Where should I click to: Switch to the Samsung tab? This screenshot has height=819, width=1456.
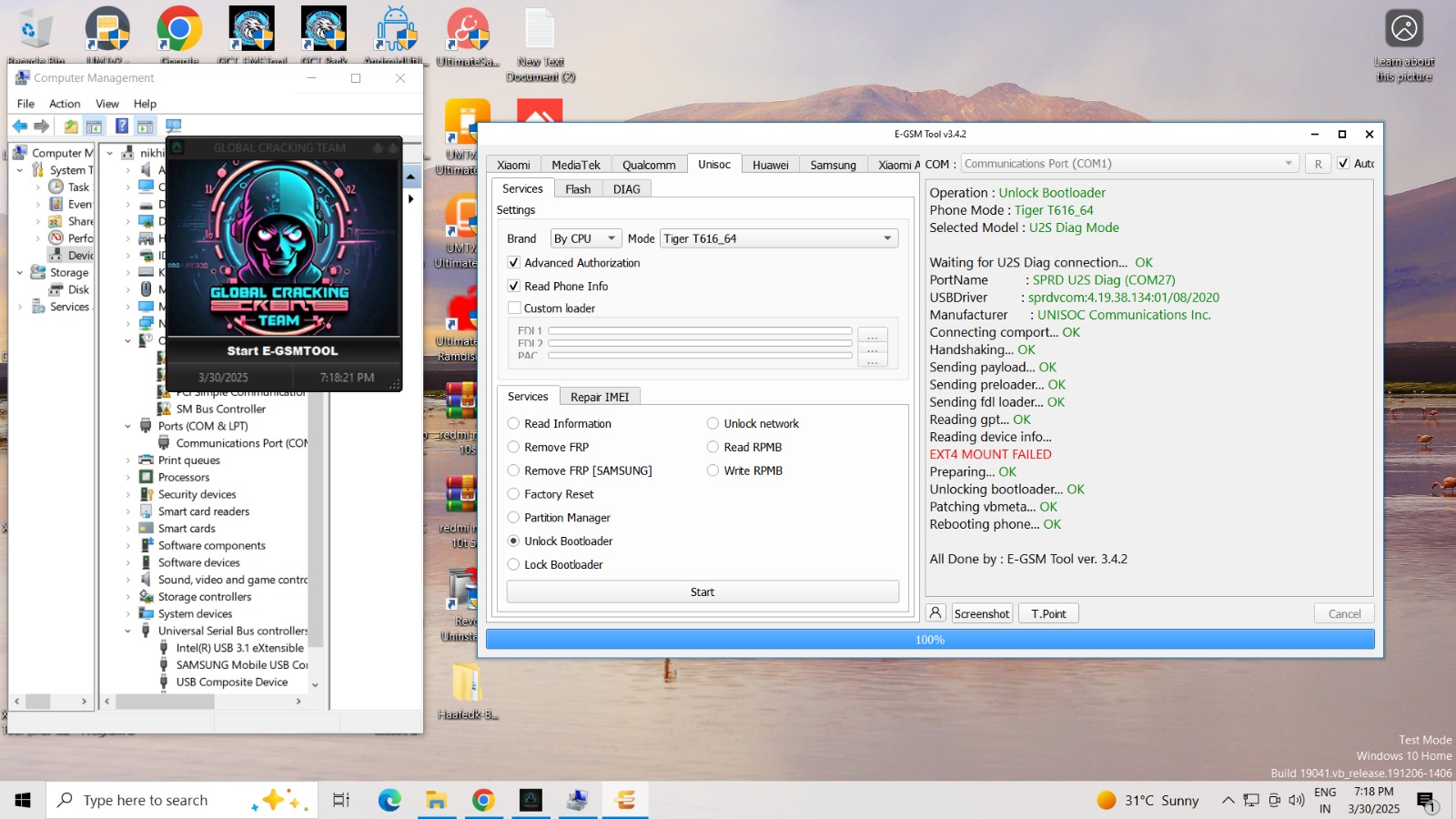[x=833, y=165]
